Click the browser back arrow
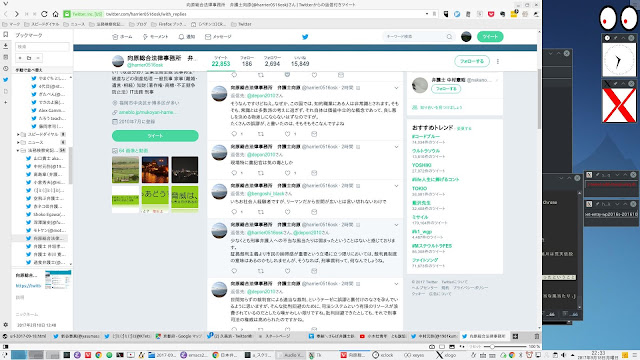The width and height of the screenshot is (640, 360). click(6, 14)
